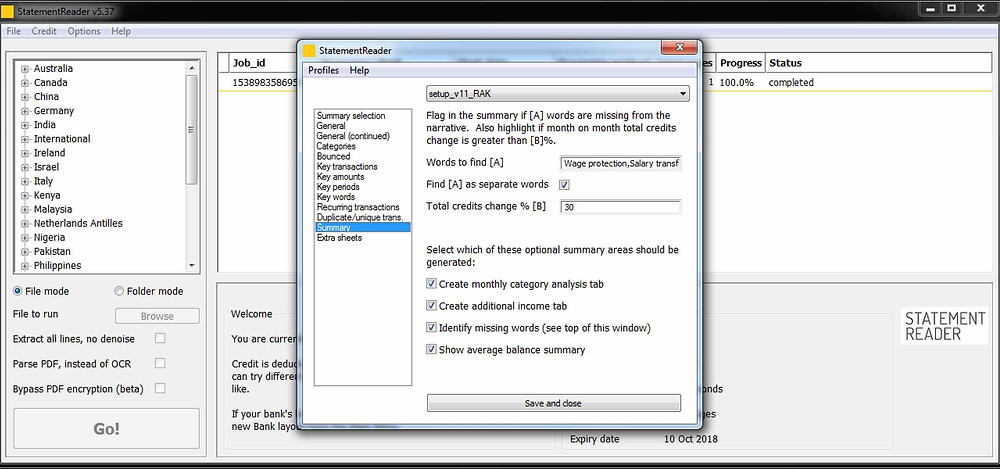Screen dimensions: 1000x469
Task: Click the completed status cell
Action: 791,83
